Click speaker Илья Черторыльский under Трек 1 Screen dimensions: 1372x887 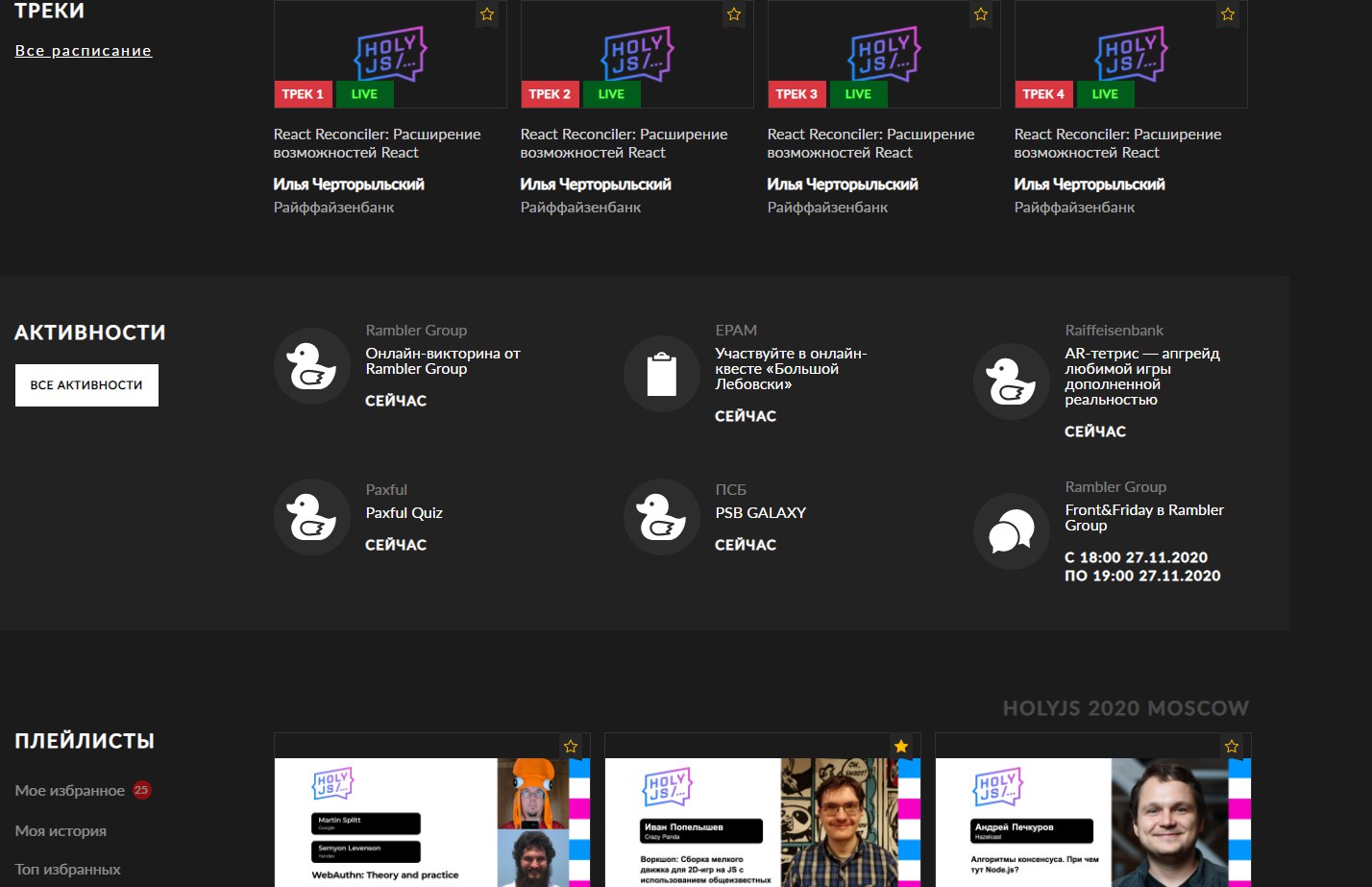click(x=349, y=185)
